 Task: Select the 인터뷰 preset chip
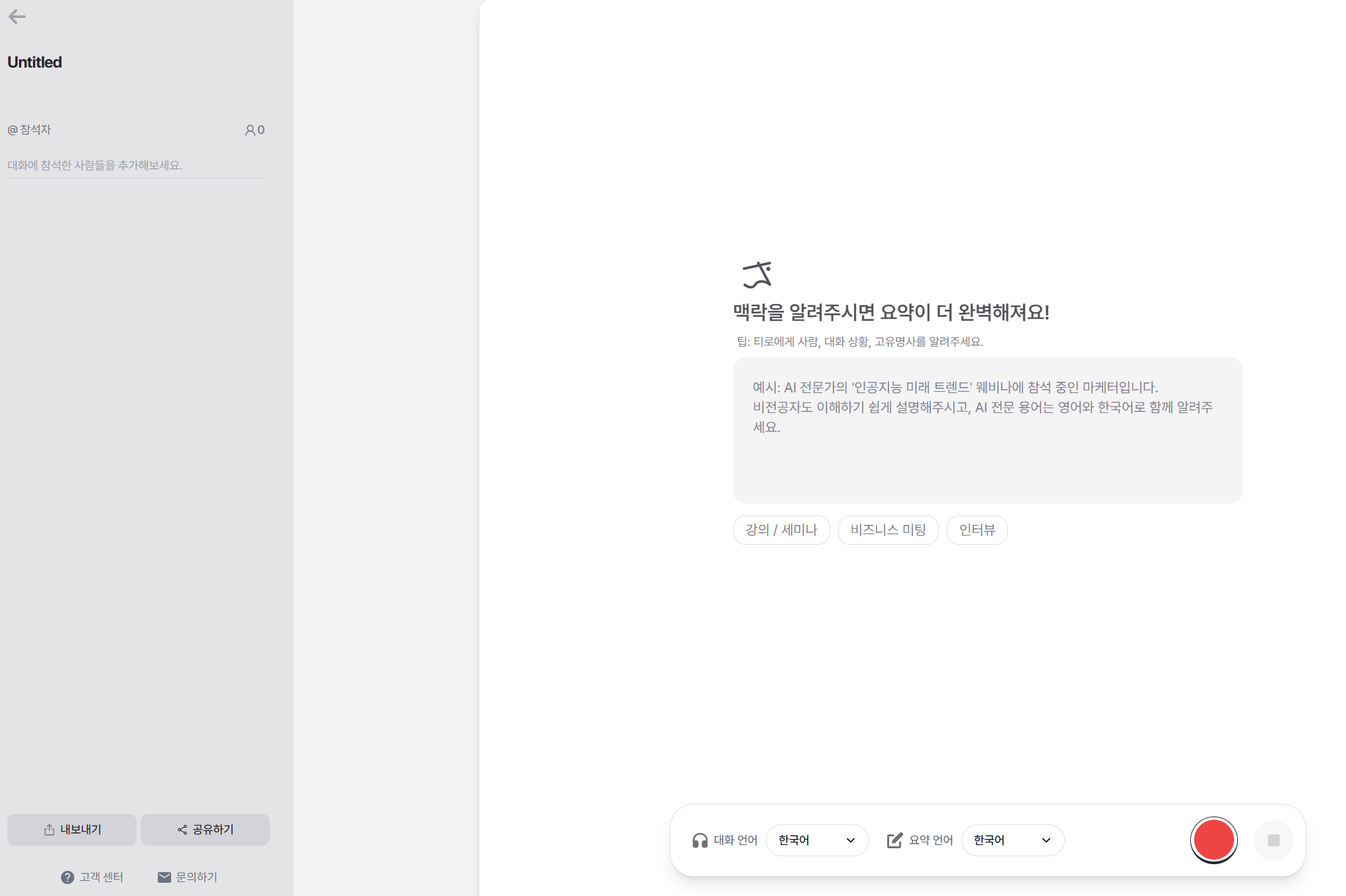pyautogui.click(x=977, y=530)
